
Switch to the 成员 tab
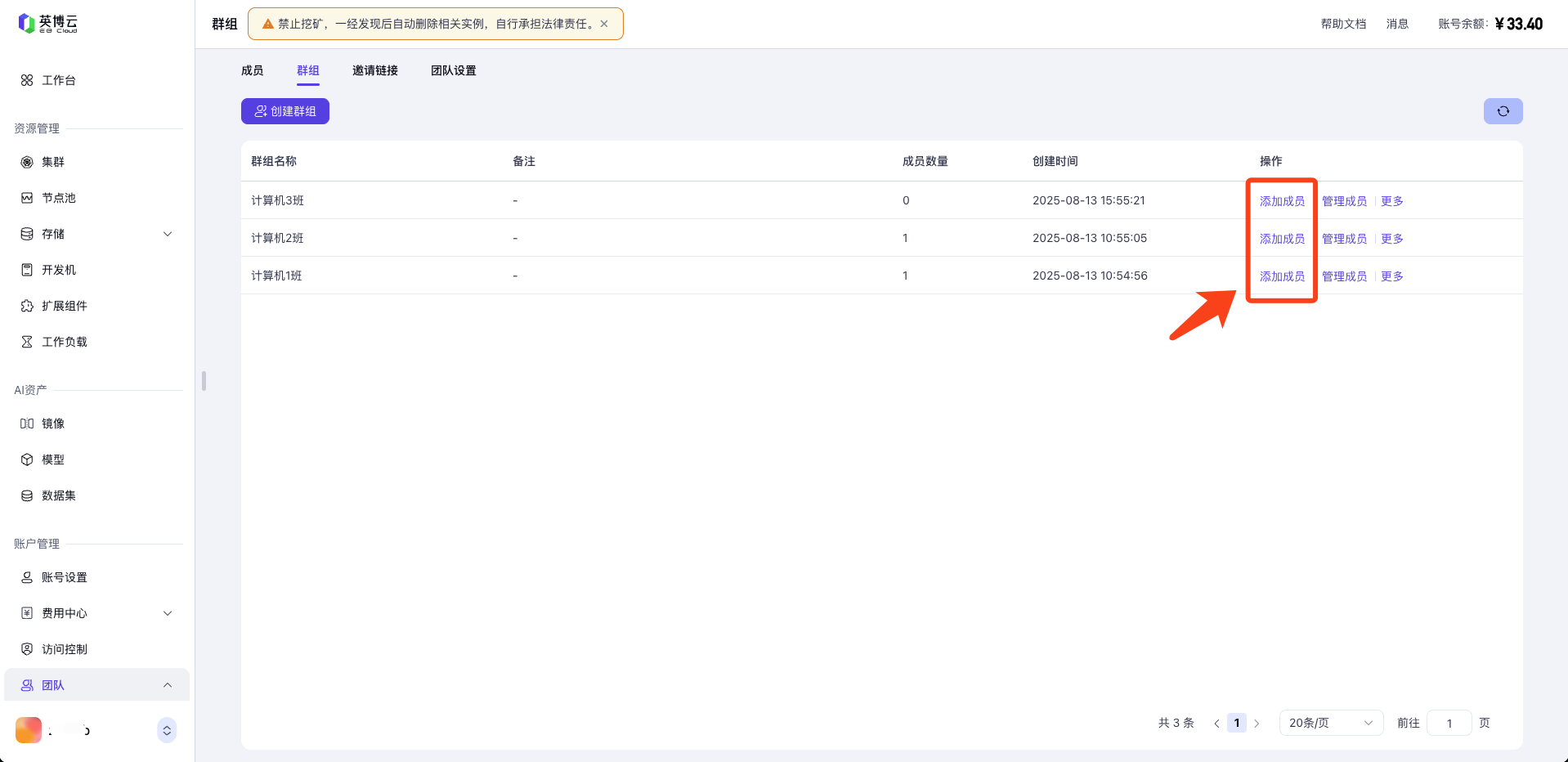[252, 70]
